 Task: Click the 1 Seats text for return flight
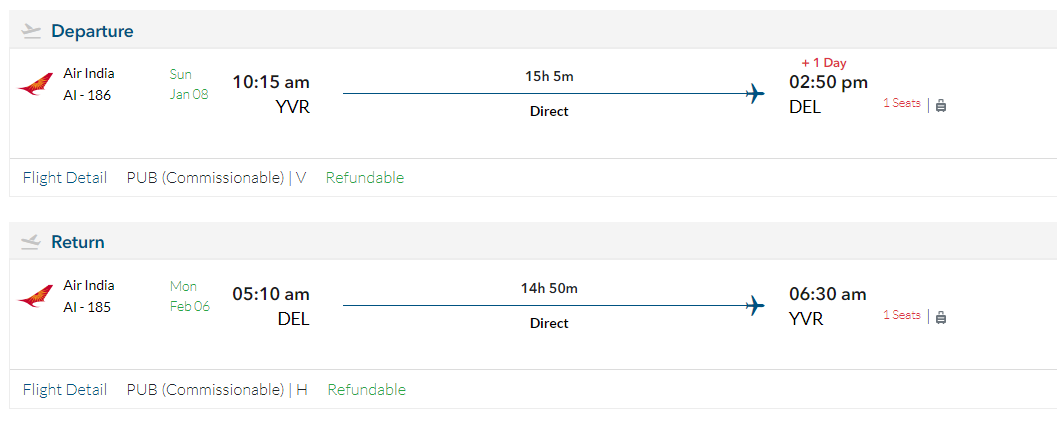click(901, 315)
